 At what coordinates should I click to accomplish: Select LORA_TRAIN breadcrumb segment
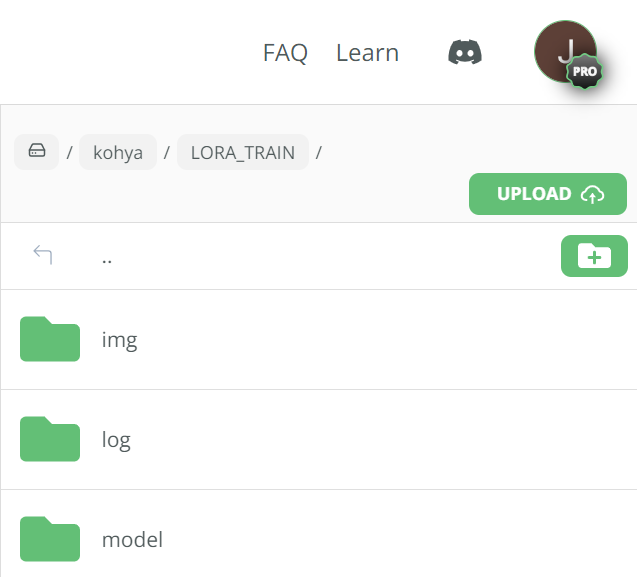[243, 153]
